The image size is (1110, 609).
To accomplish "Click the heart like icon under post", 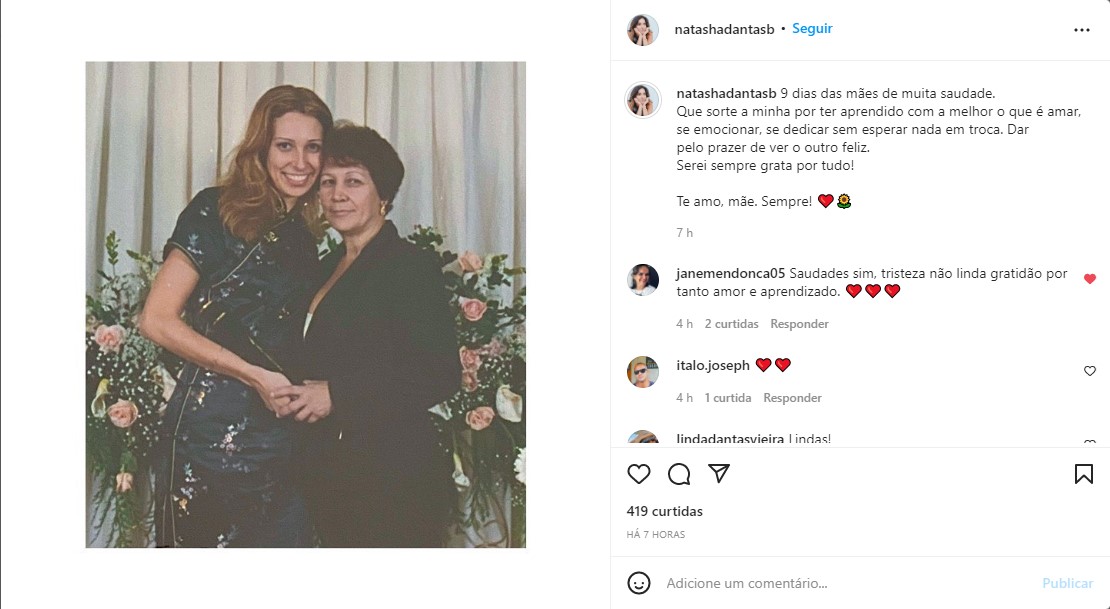I will click(x=638, y=474).
